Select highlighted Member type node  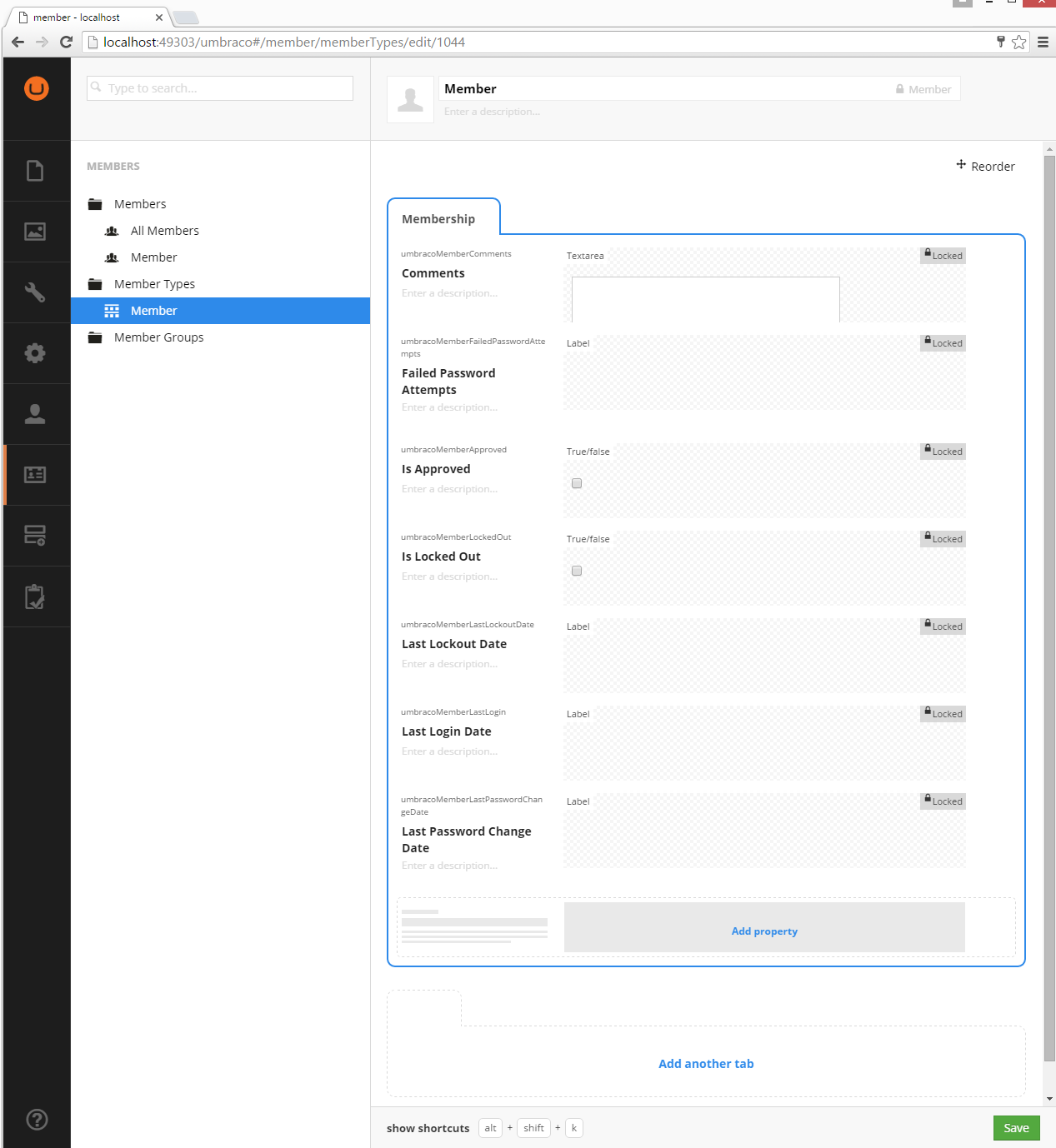point(220,311)
